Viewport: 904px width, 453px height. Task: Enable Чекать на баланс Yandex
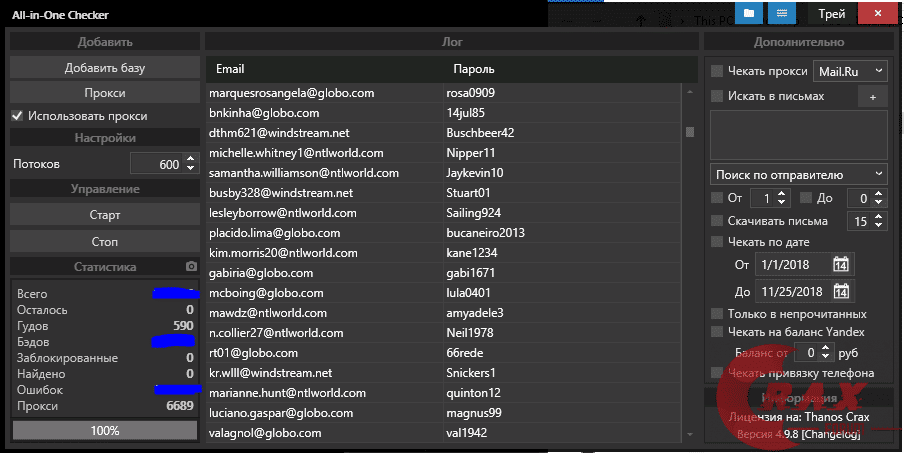coord(717,331)
